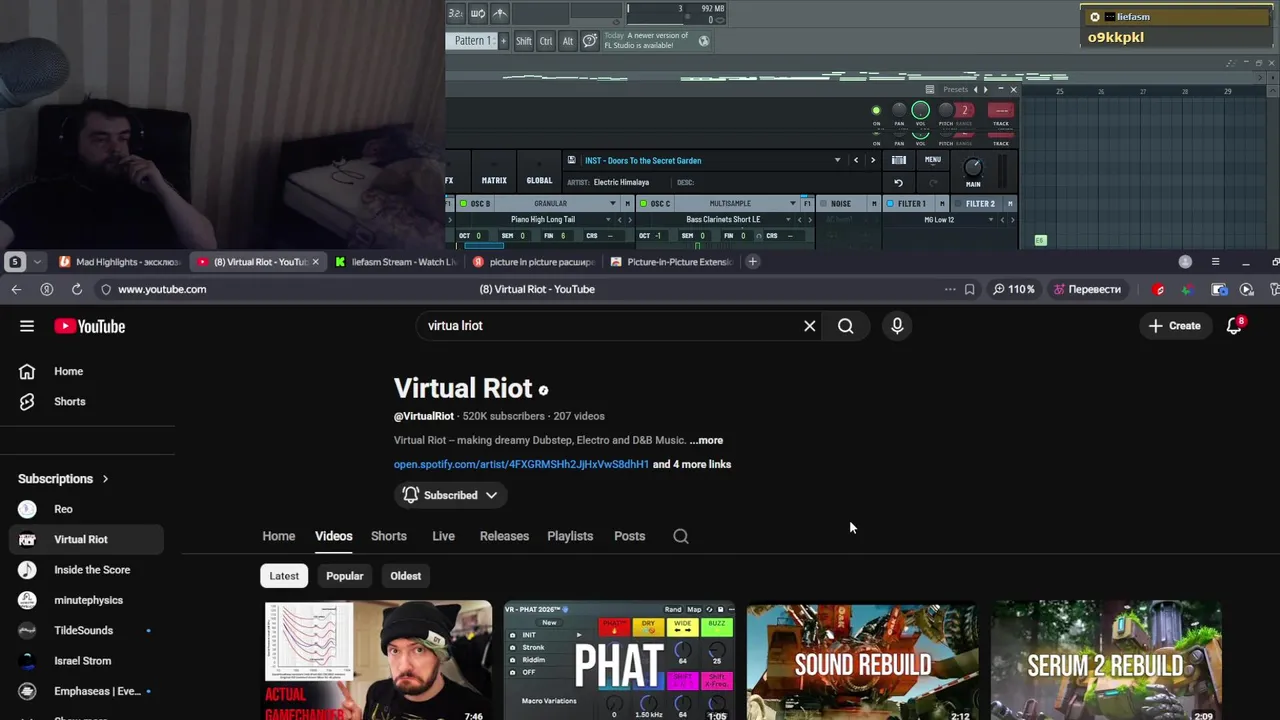
Task: Open Serum MENU button
Action: click(933, 160)
